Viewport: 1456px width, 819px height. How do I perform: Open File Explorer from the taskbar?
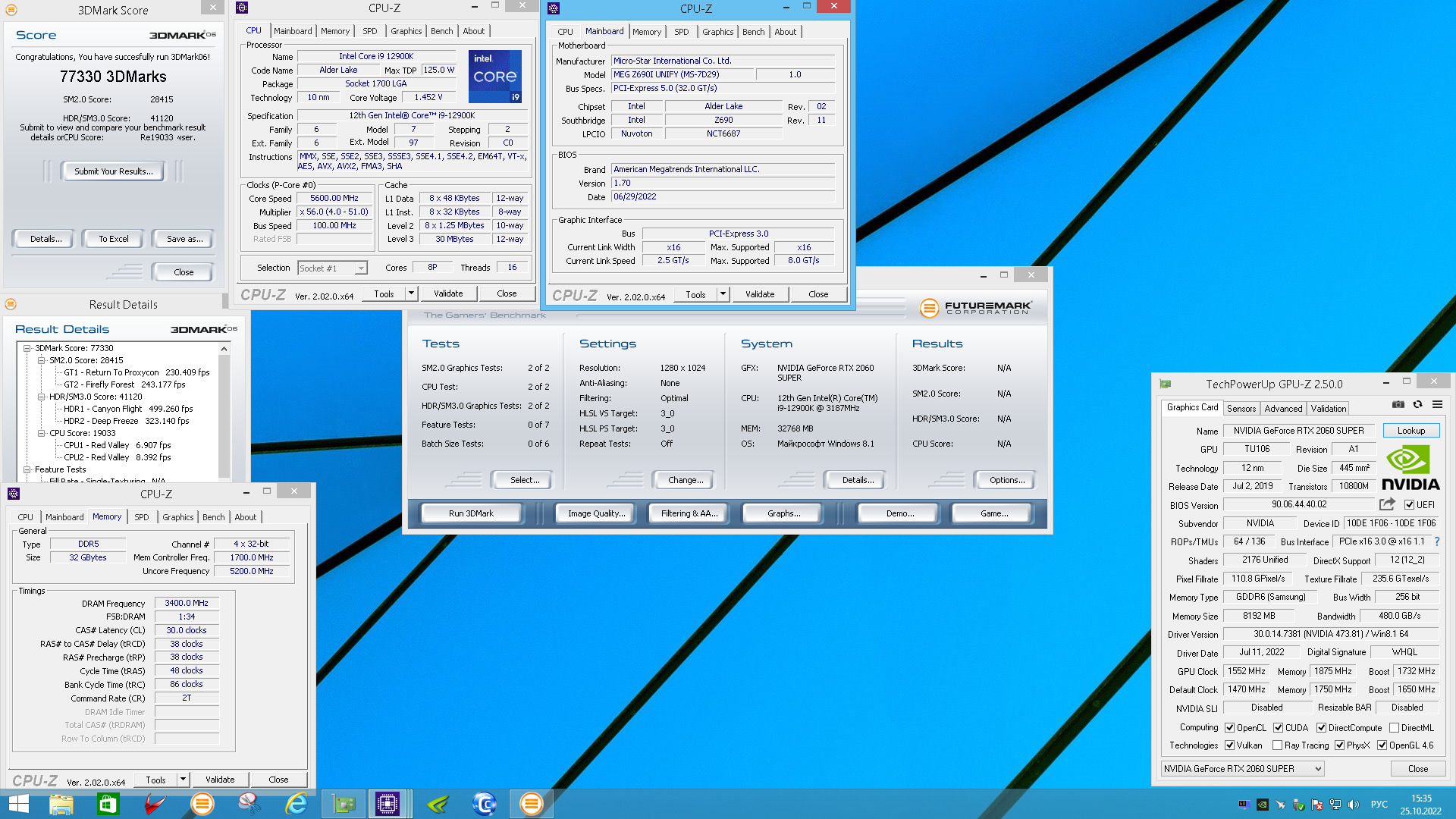[x=61, y=804]
